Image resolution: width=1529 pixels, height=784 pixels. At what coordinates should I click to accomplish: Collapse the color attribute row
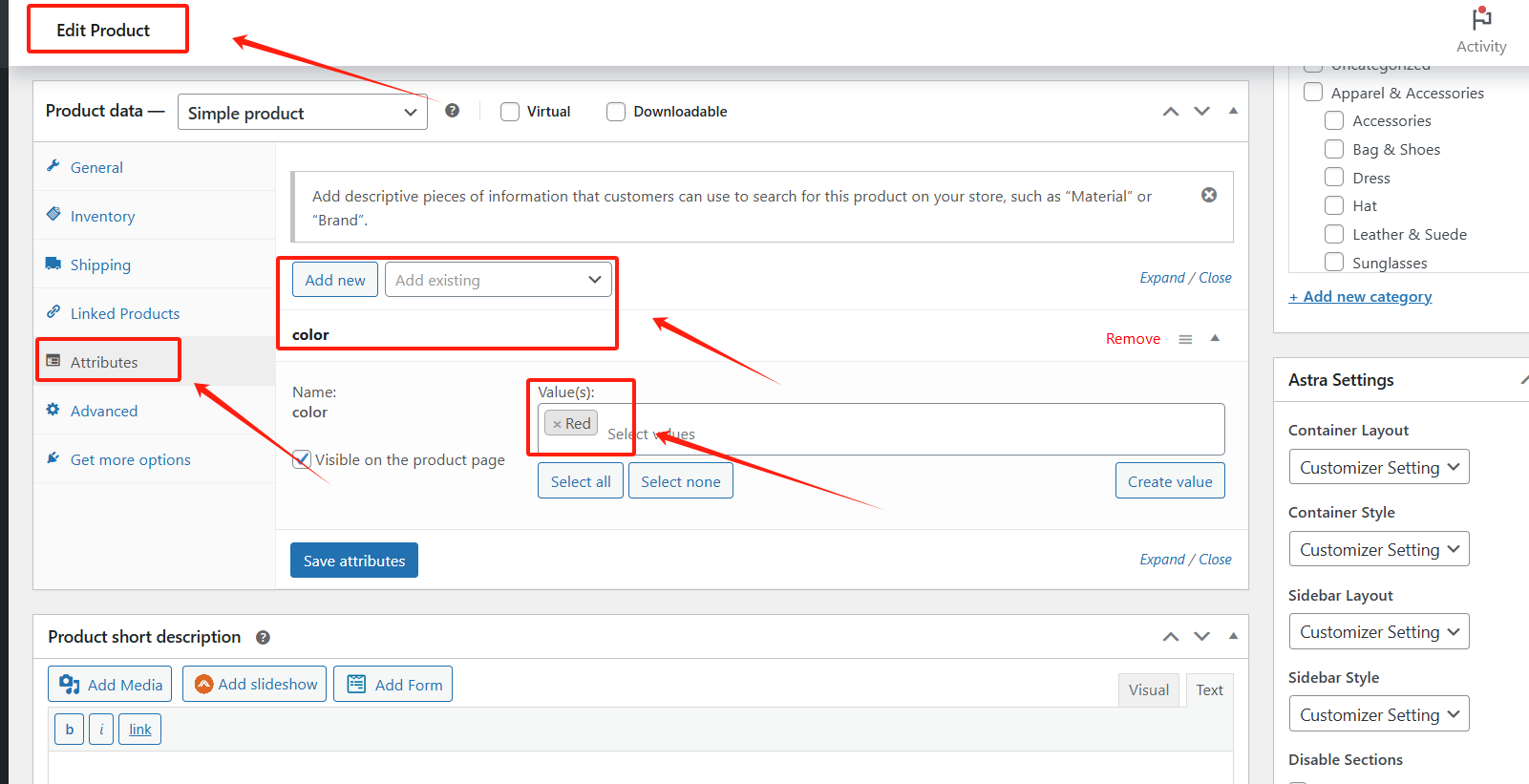click(1215, 338)
